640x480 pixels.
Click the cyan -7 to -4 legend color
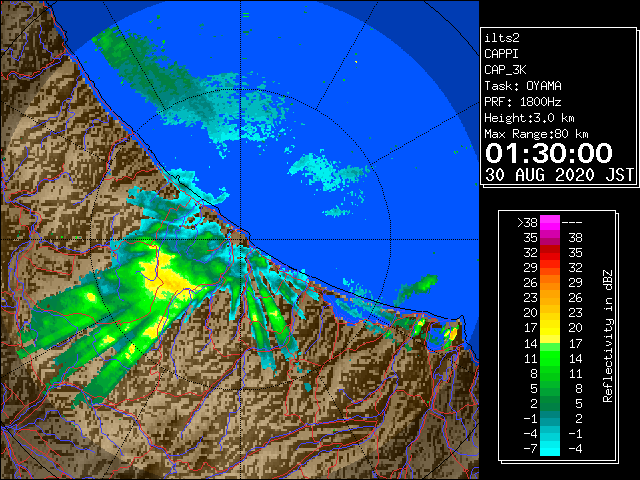(x=550, y=448)
